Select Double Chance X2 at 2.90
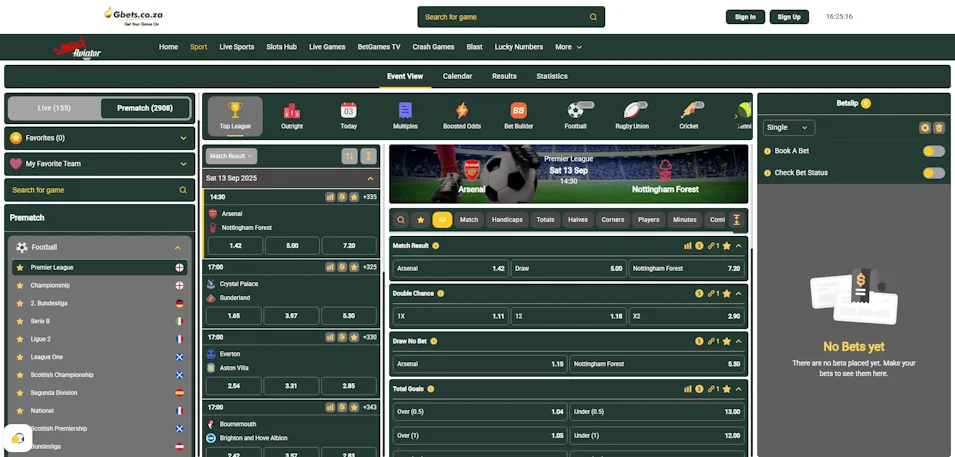Viewport: 955px width, 457px height. pos(686,316)
